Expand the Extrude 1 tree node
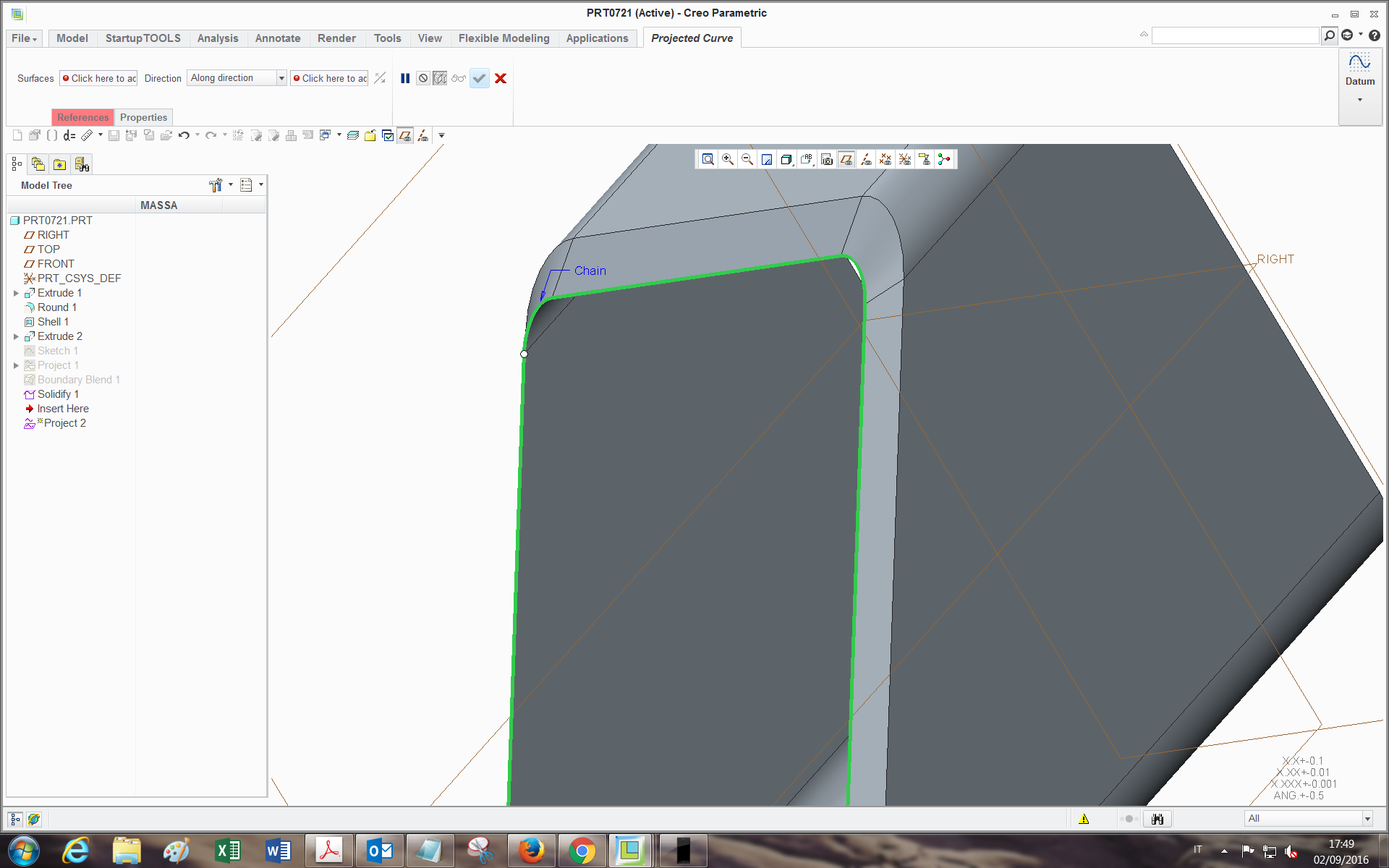This screenshot has width=1389, height=868. [x=16, y=293]
